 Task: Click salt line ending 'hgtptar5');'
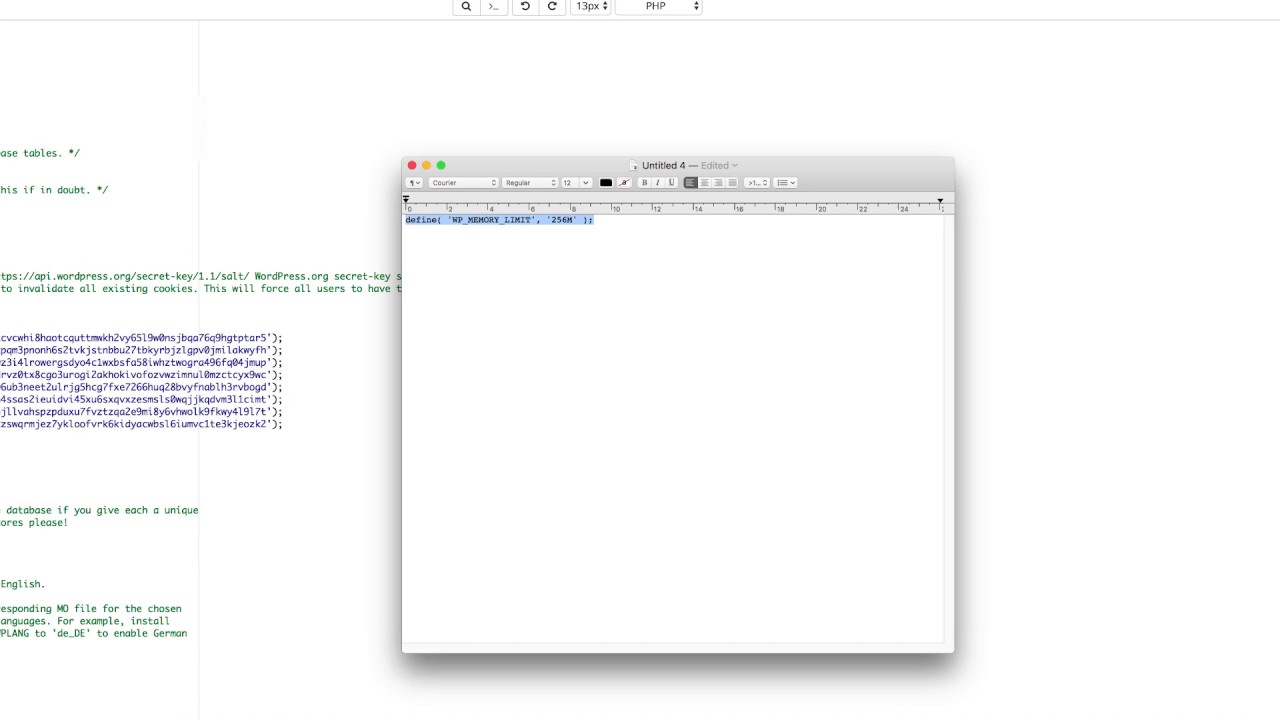pyautogui.click(x=141, y=338)
